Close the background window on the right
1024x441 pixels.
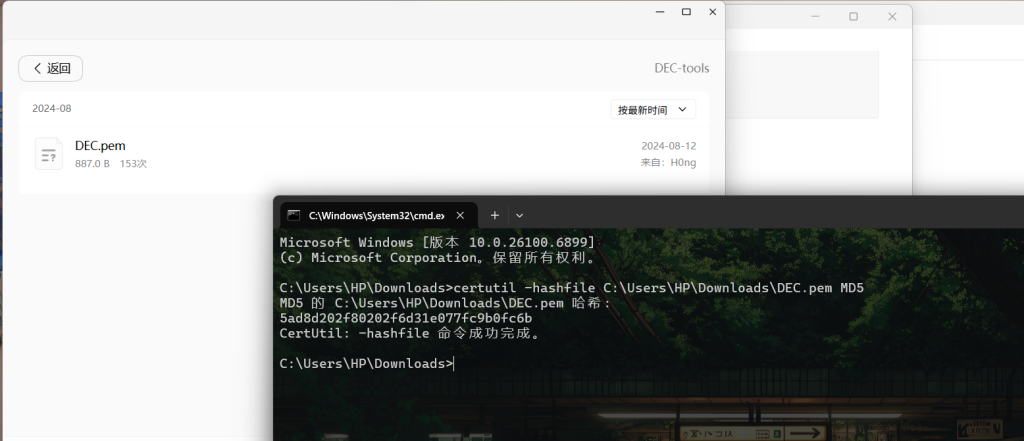pyautogui.click(x=891, y=17)
